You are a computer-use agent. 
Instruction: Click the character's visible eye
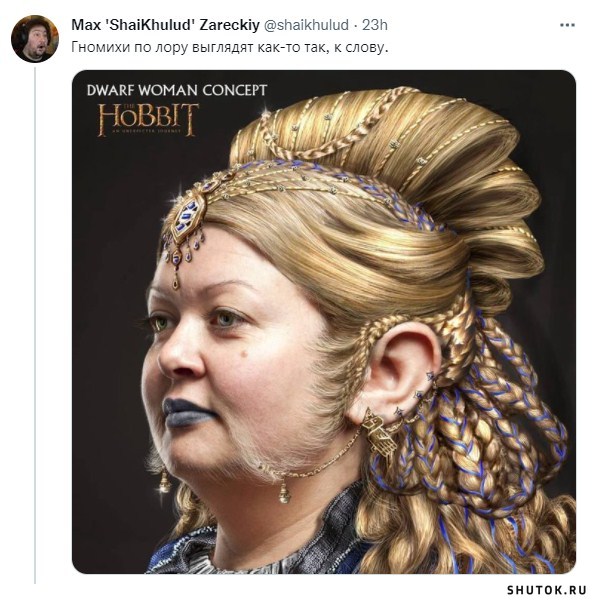click(x=228, y=320)
